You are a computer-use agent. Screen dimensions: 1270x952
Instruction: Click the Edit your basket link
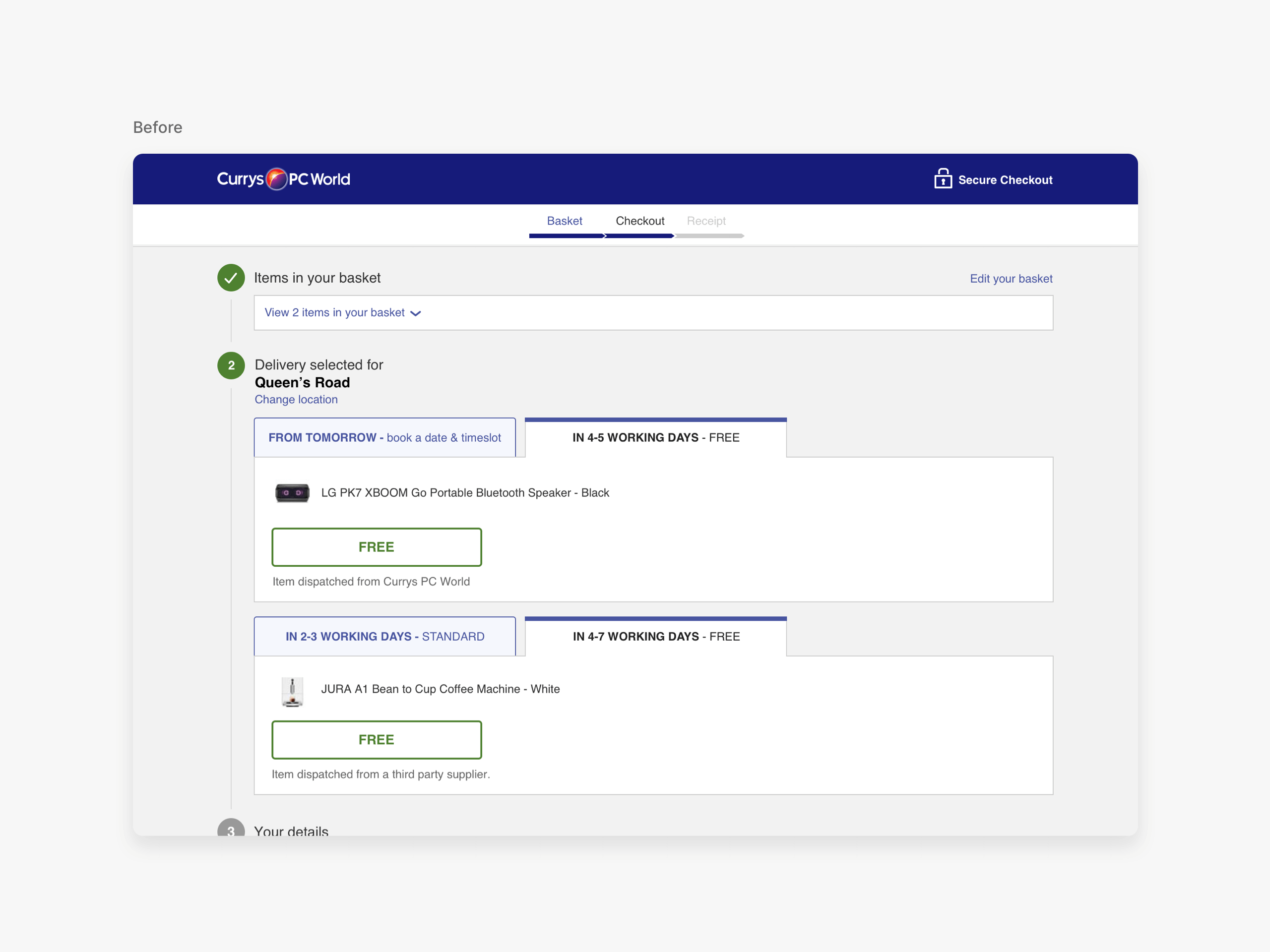point(1011,279)
